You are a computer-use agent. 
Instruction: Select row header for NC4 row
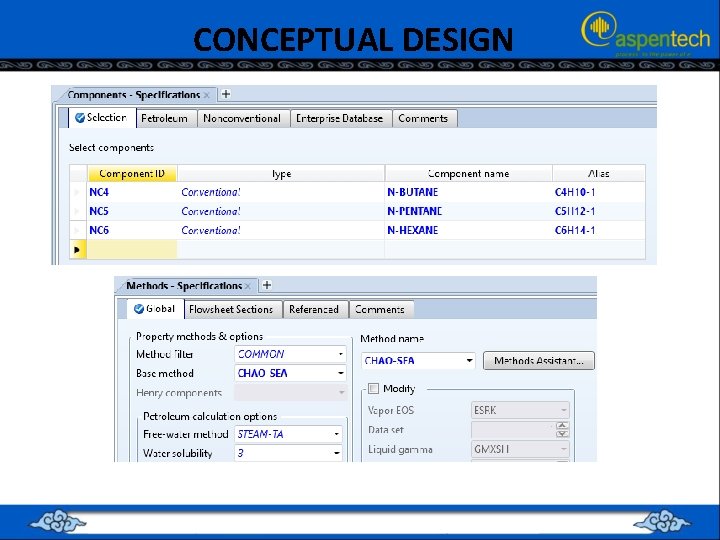pyautogui.click(x=78, y=192)
